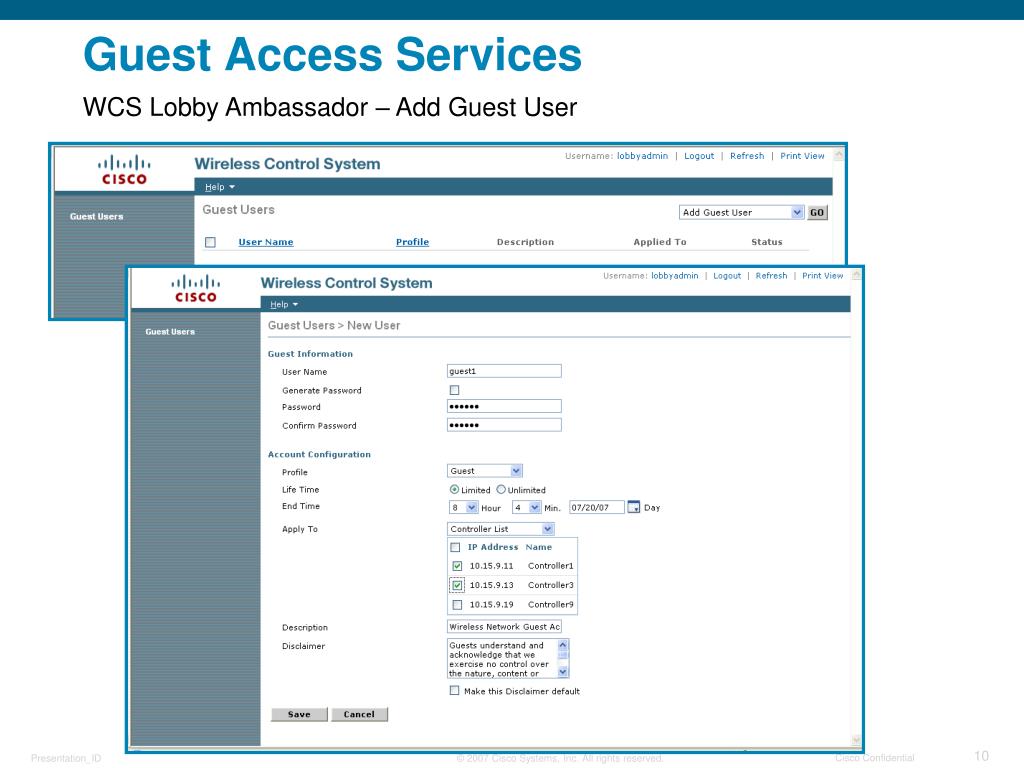
Task: Select Guest Users in the back window sidebar
Action: click(x=97, y=216)
